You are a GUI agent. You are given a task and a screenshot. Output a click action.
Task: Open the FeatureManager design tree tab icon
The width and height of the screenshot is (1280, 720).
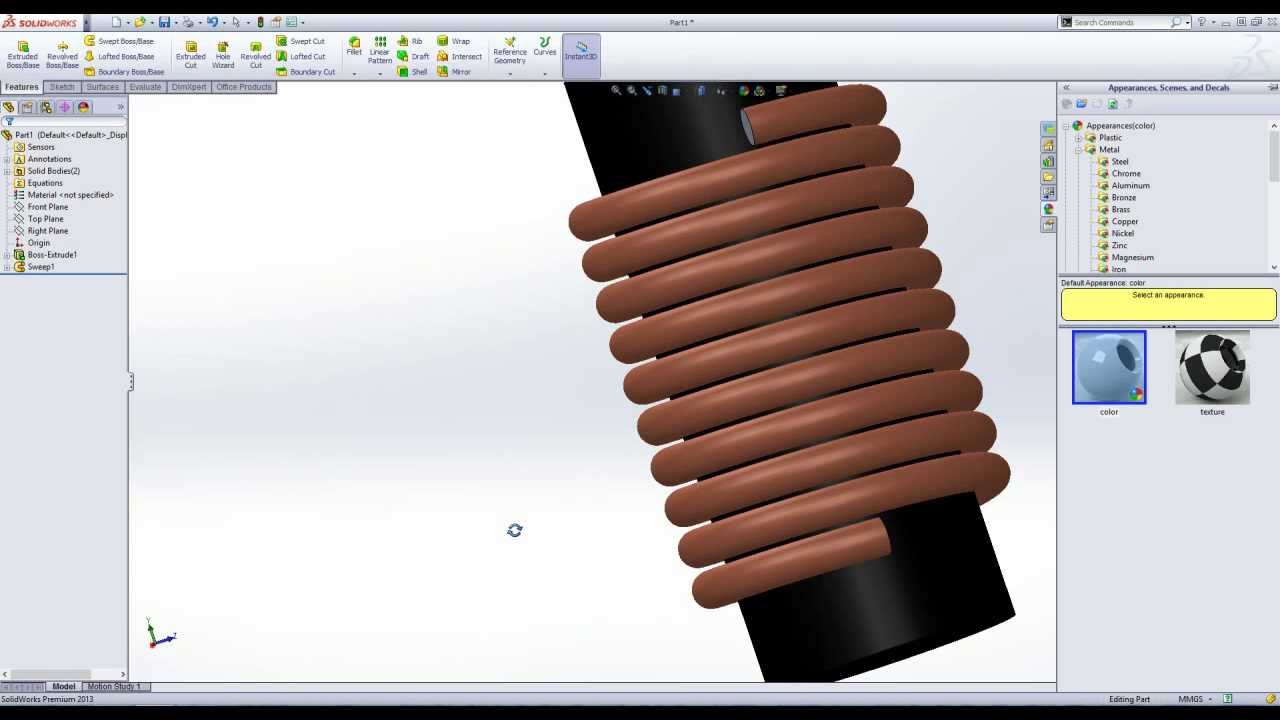pos(9,107)
